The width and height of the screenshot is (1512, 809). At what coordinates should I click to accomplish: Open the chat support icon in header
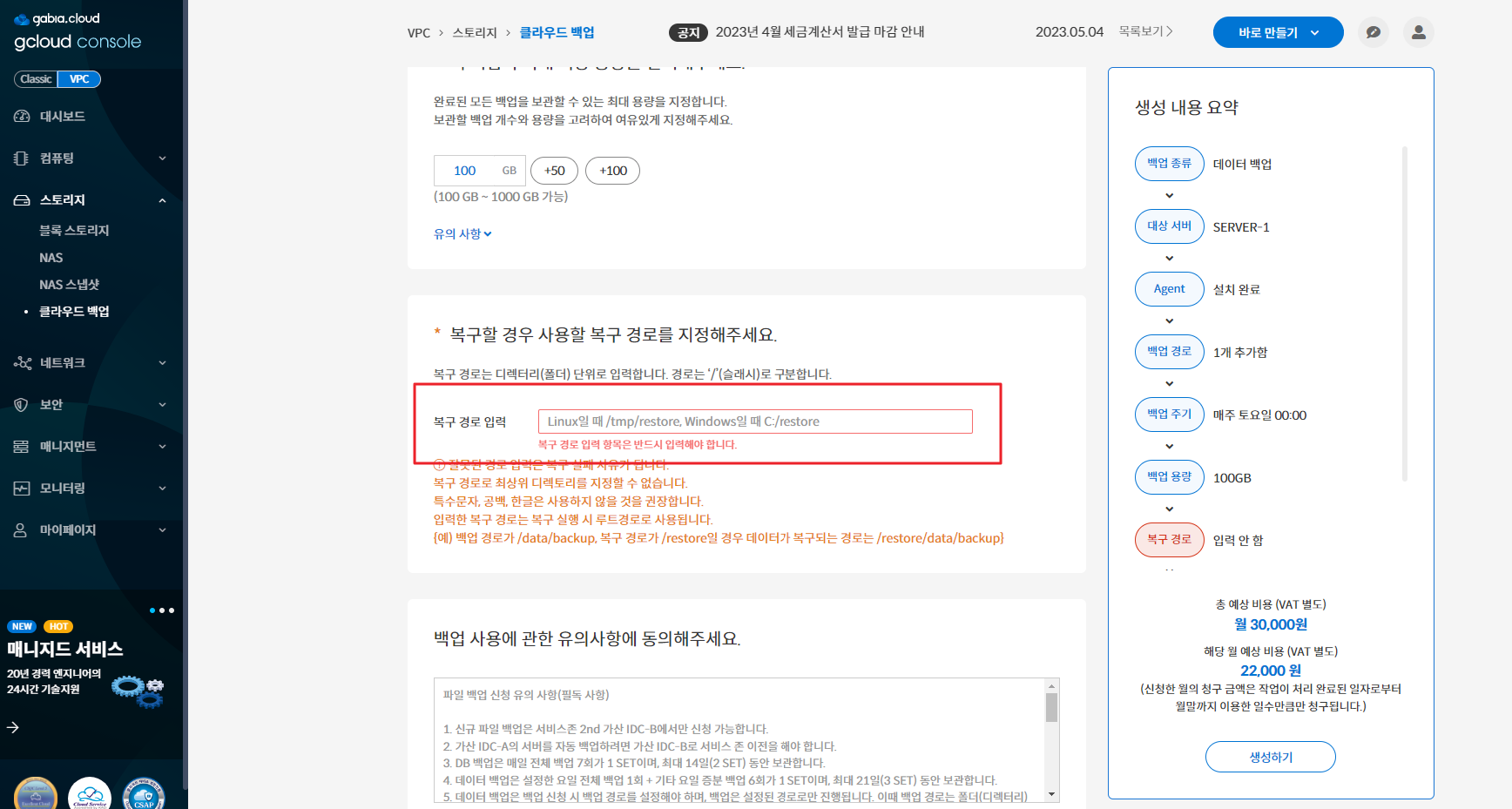coord(1374,32)
